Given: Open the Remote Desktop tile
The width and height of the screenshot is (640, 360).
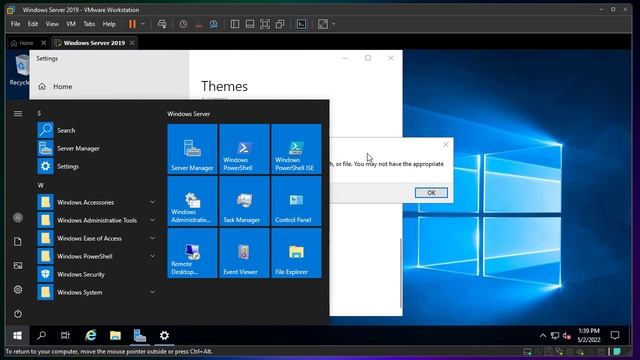Looking at the screenshot, I should (192, 253).
